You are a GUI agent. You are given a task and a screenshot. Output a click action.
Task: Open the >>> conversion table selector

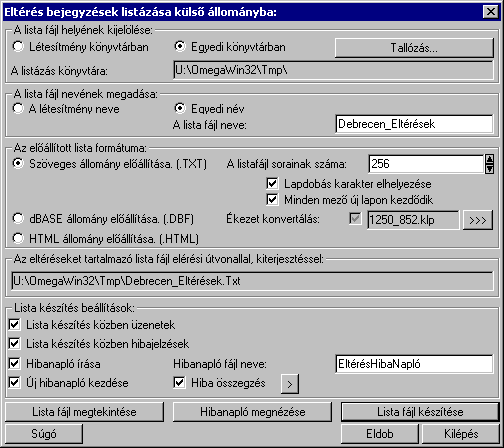pyautogui.click(x=478, y=220)
